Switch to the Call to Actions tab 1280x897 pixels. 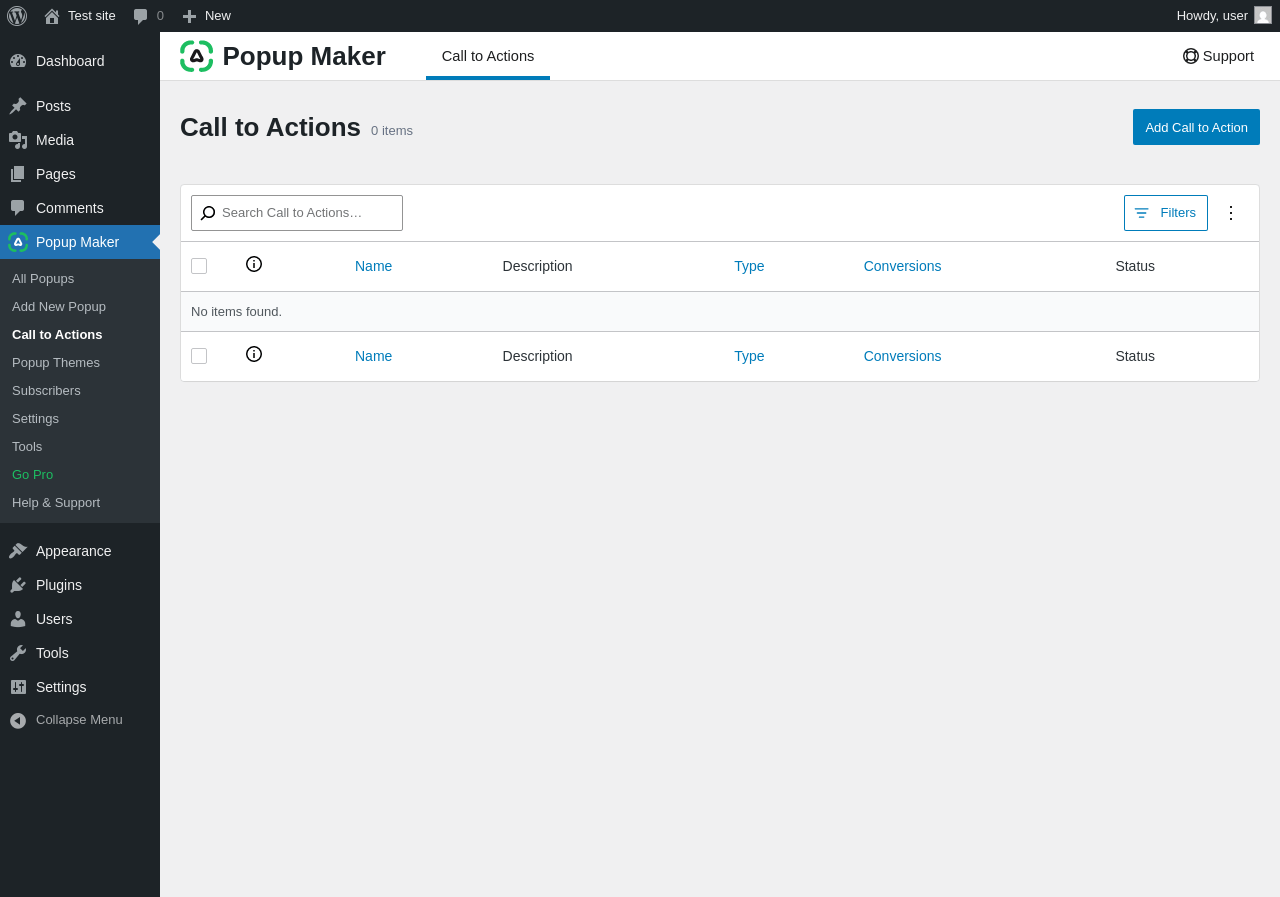[488, 56]
